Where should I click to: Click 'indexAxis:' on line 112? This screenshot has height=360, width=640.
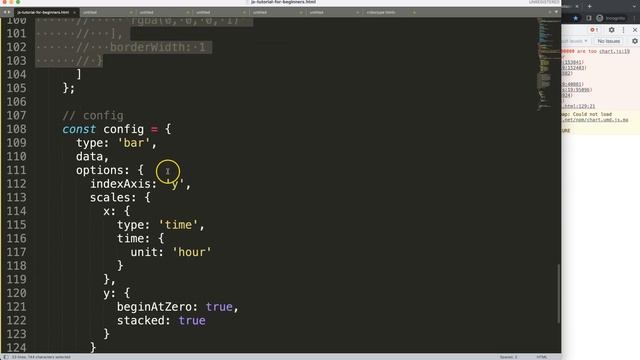[x=124, y=184]
